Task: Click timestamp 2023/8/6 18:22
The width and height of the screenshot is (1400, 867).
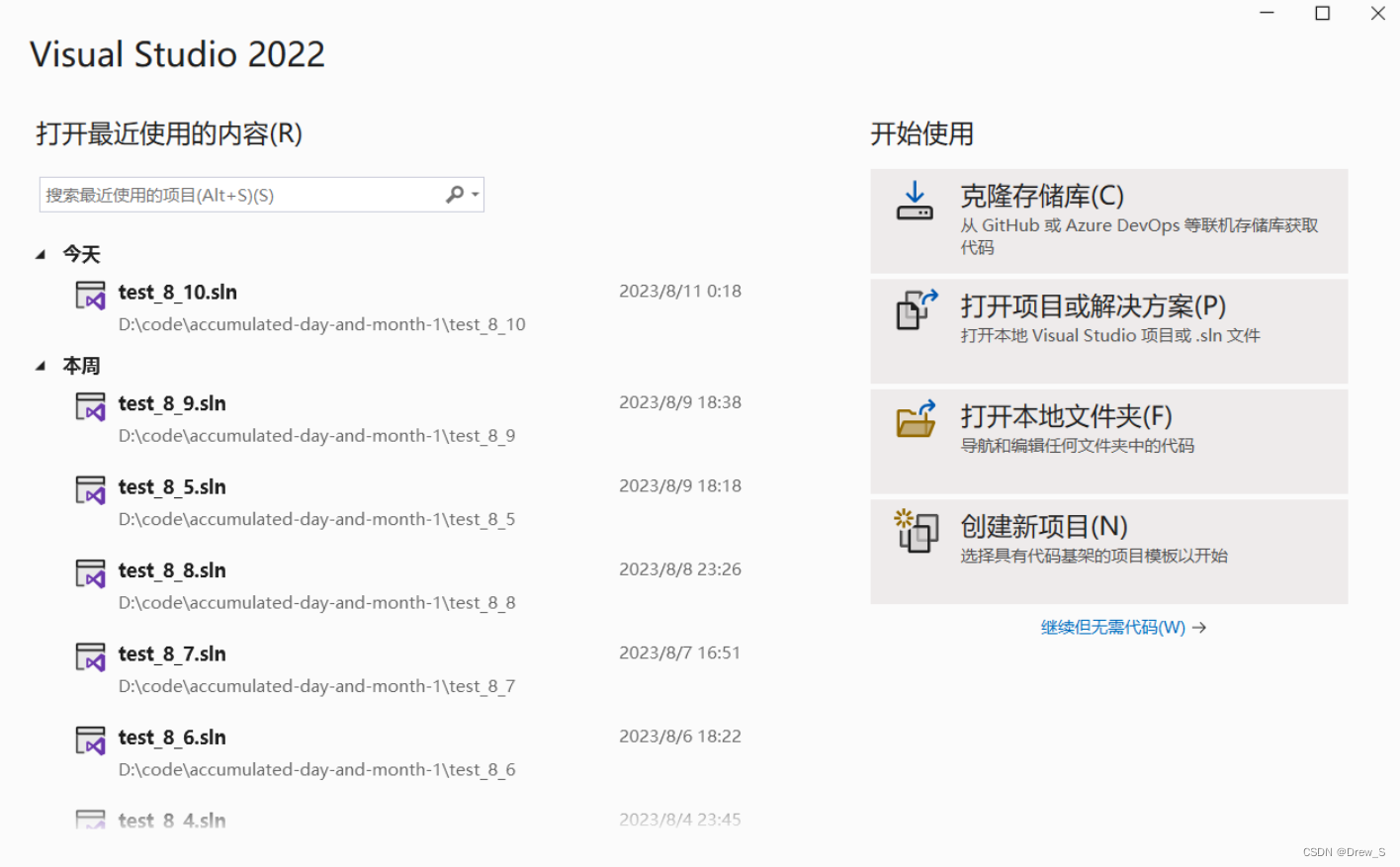Action: point(680,737)
